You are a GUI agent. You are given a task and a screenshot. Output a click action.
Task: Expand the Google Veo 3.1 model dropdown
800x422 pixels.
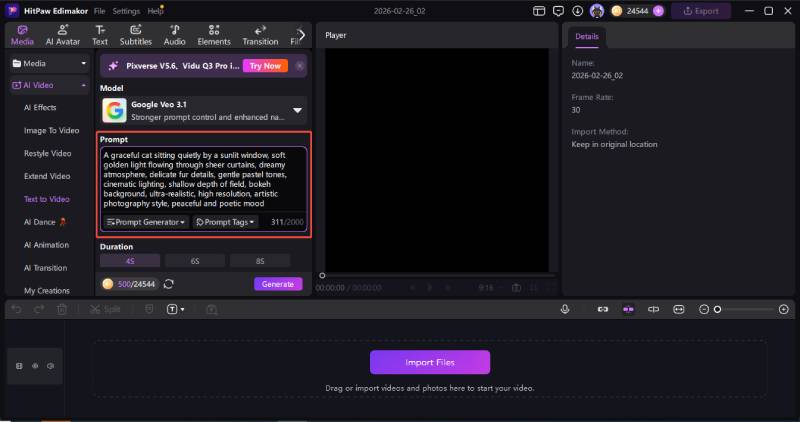point(297,110)
